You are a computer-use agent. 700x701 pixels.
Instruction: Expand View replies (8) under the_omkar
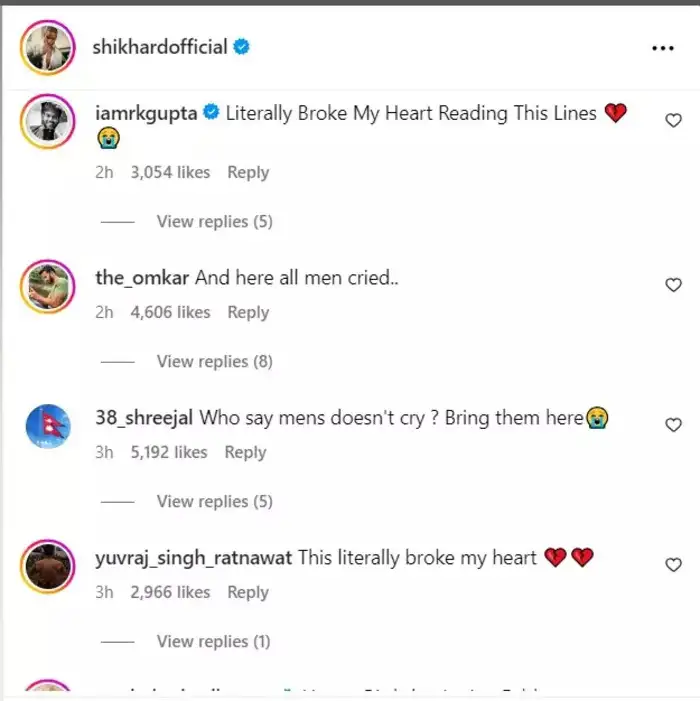pyautogui.click(x=215, y=362)
